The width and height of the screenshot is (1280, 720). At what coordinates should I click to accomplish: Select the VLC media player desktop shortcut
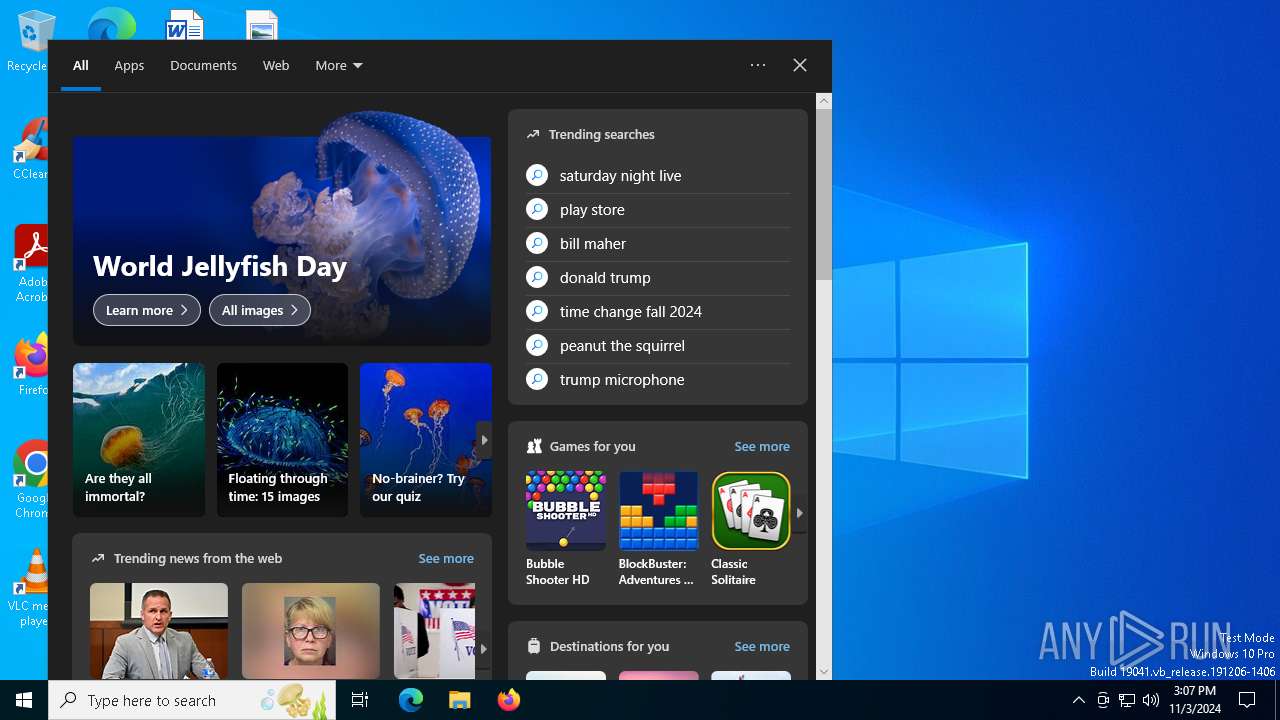[30, 588]
